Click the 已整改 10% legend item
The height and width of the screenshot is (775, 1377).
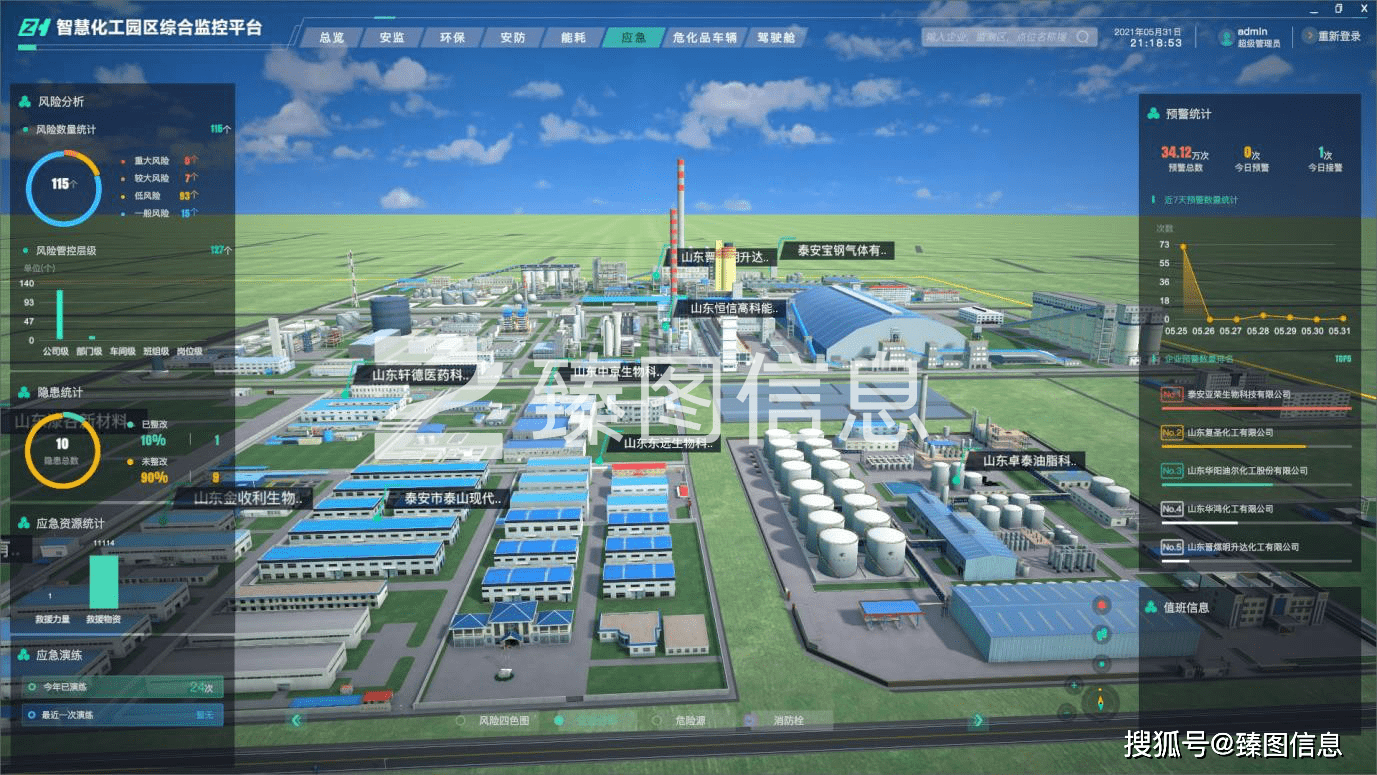click(170, 433)
